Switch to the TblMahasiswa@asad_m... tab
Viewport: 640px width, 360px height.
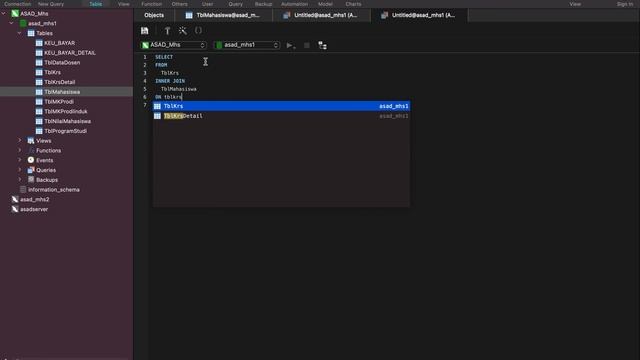223,15
